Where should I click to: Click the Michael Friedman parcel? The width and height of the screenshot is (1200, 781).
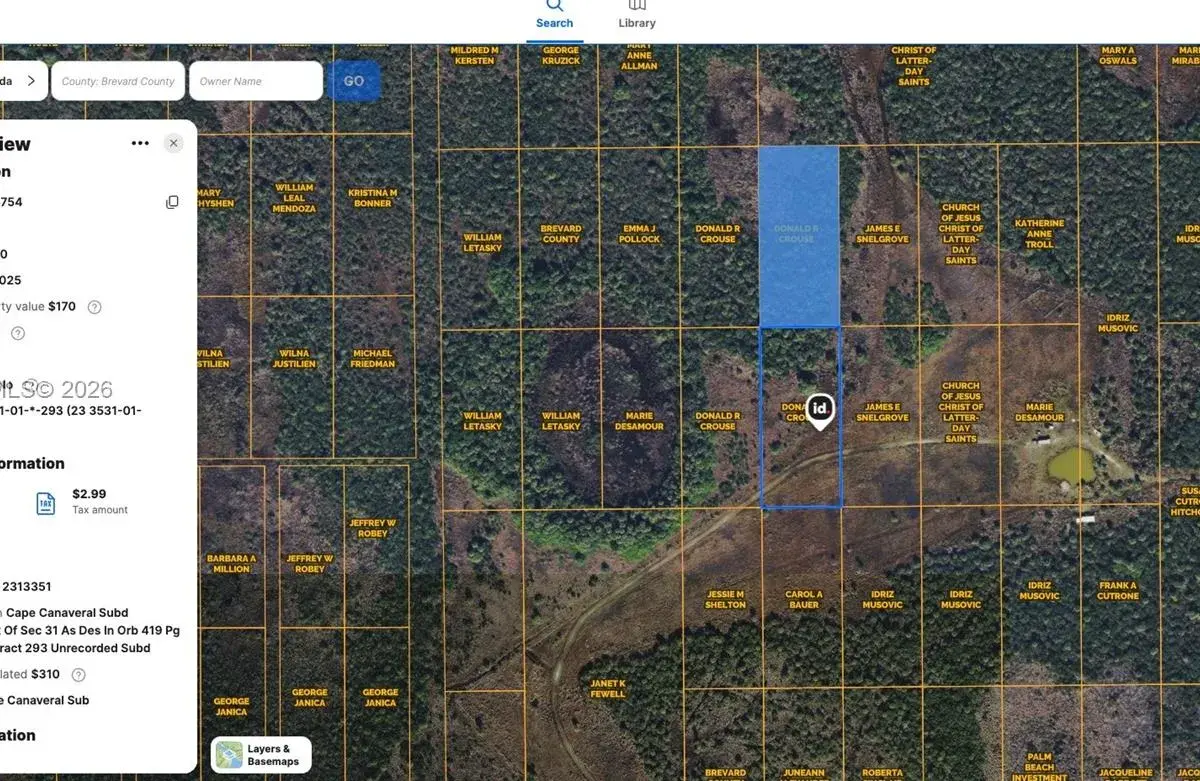tap(373, 358)
